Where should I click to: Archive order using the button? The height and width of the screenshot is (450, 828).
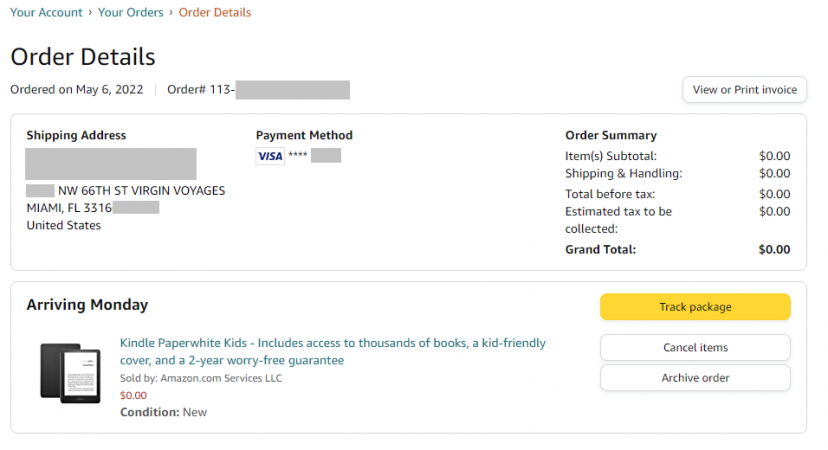point(695,378)
